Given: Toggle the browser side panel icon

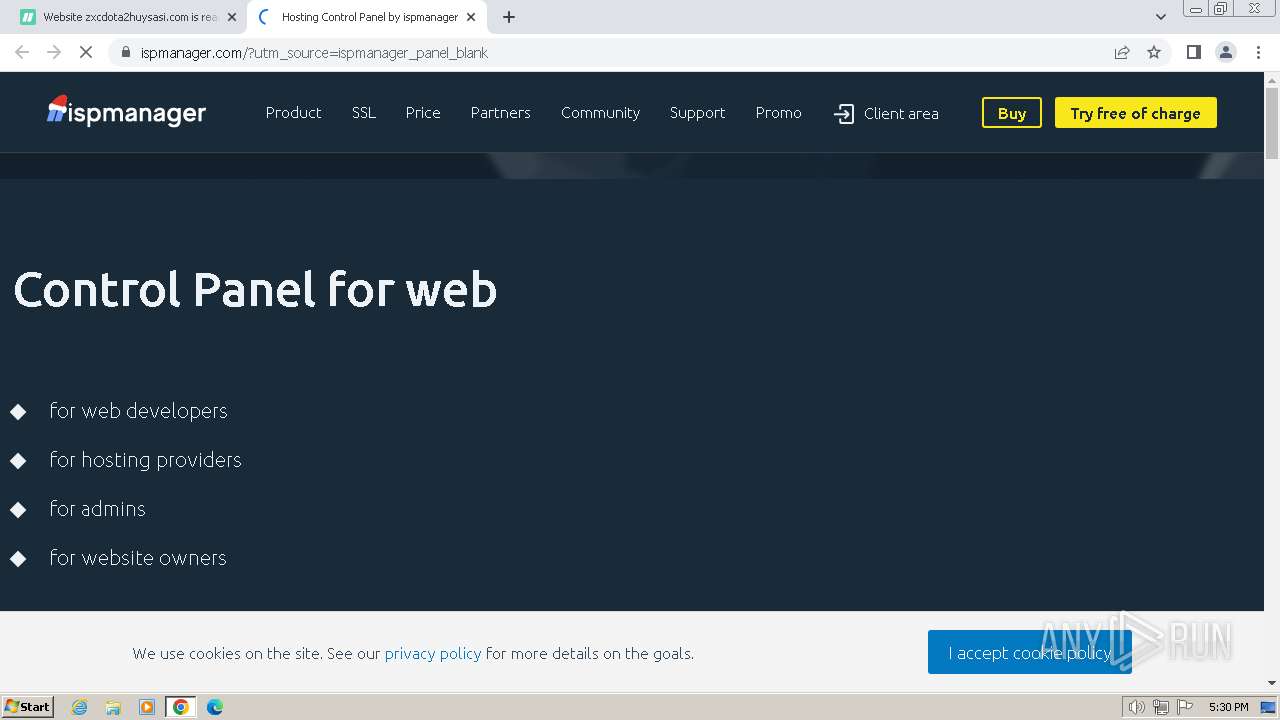Looking at the screenshot, I should (x=1193, y=52).
